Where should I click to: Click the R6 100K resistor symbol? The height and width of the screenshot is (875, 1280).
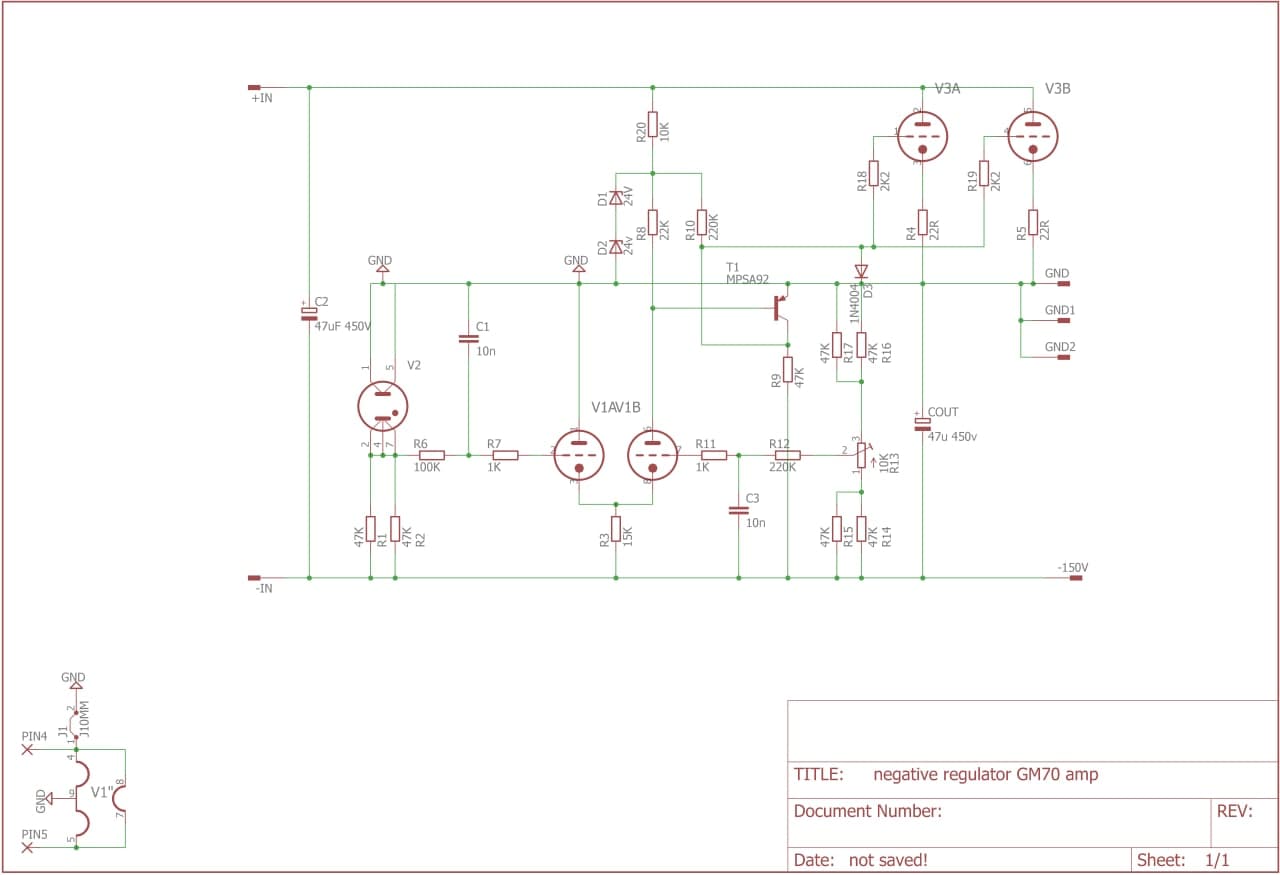(432, 455)
